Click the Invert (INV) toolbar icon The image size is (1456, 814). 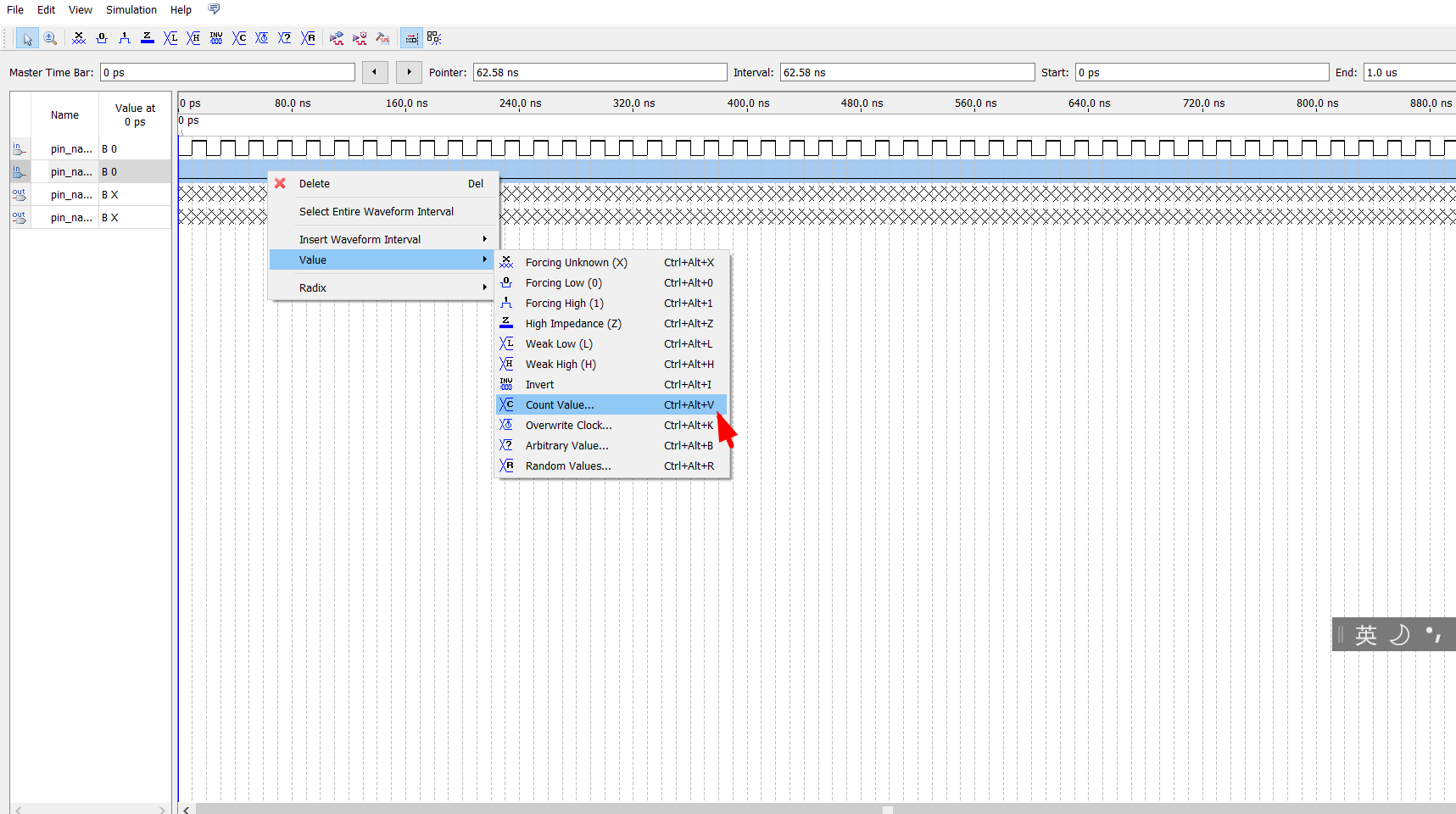[x=216, y=38]
